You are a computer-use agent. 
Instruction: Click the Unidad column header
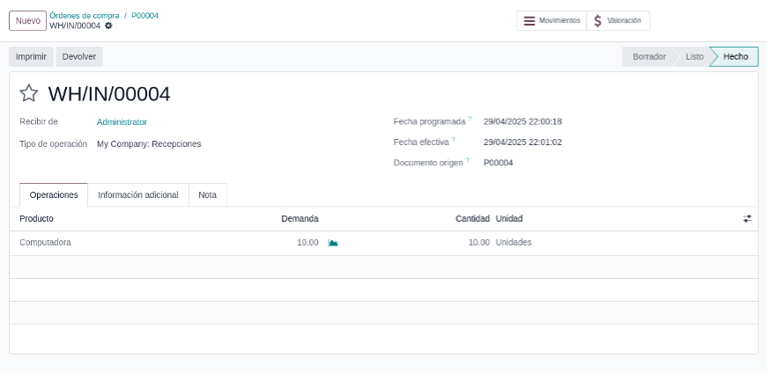click(x=509, y=219)
